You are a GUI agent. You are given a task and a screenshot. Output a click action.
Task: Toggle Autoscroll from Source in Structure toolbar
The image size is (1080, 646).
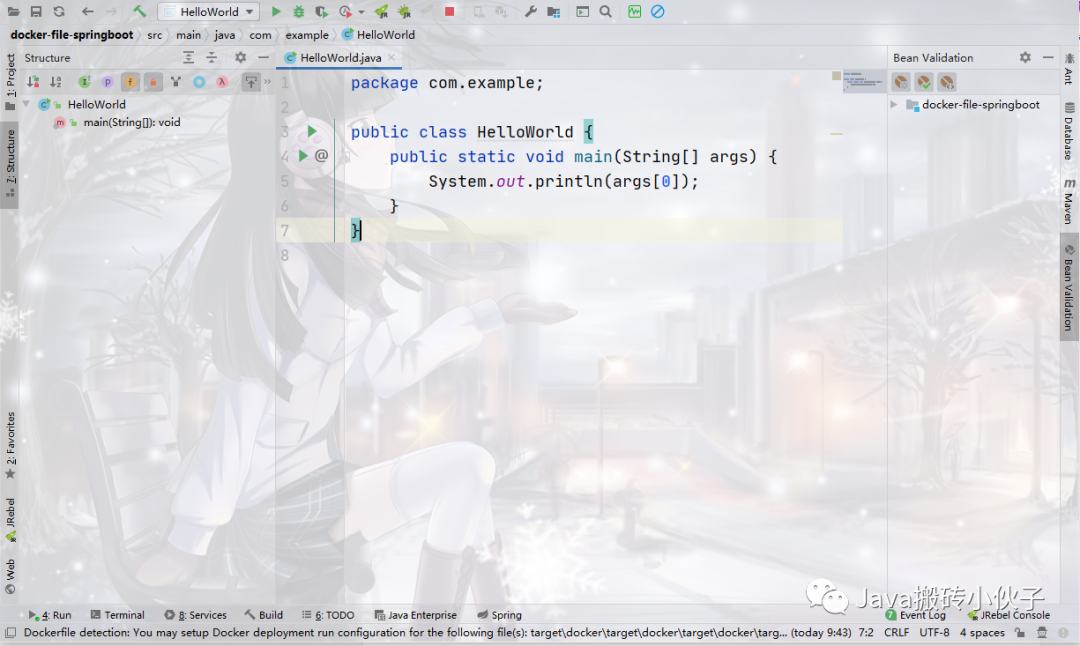[251, 82]
